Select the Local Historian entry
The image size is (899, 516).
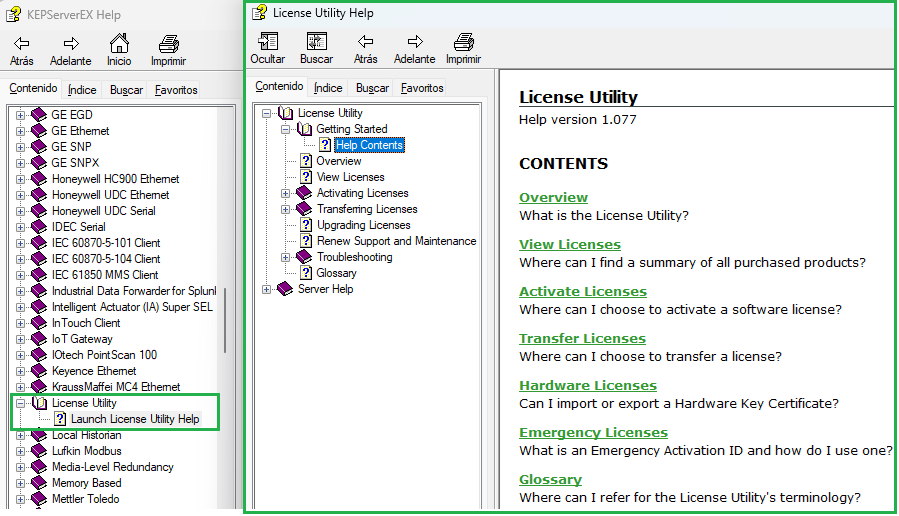click(87, 435)
